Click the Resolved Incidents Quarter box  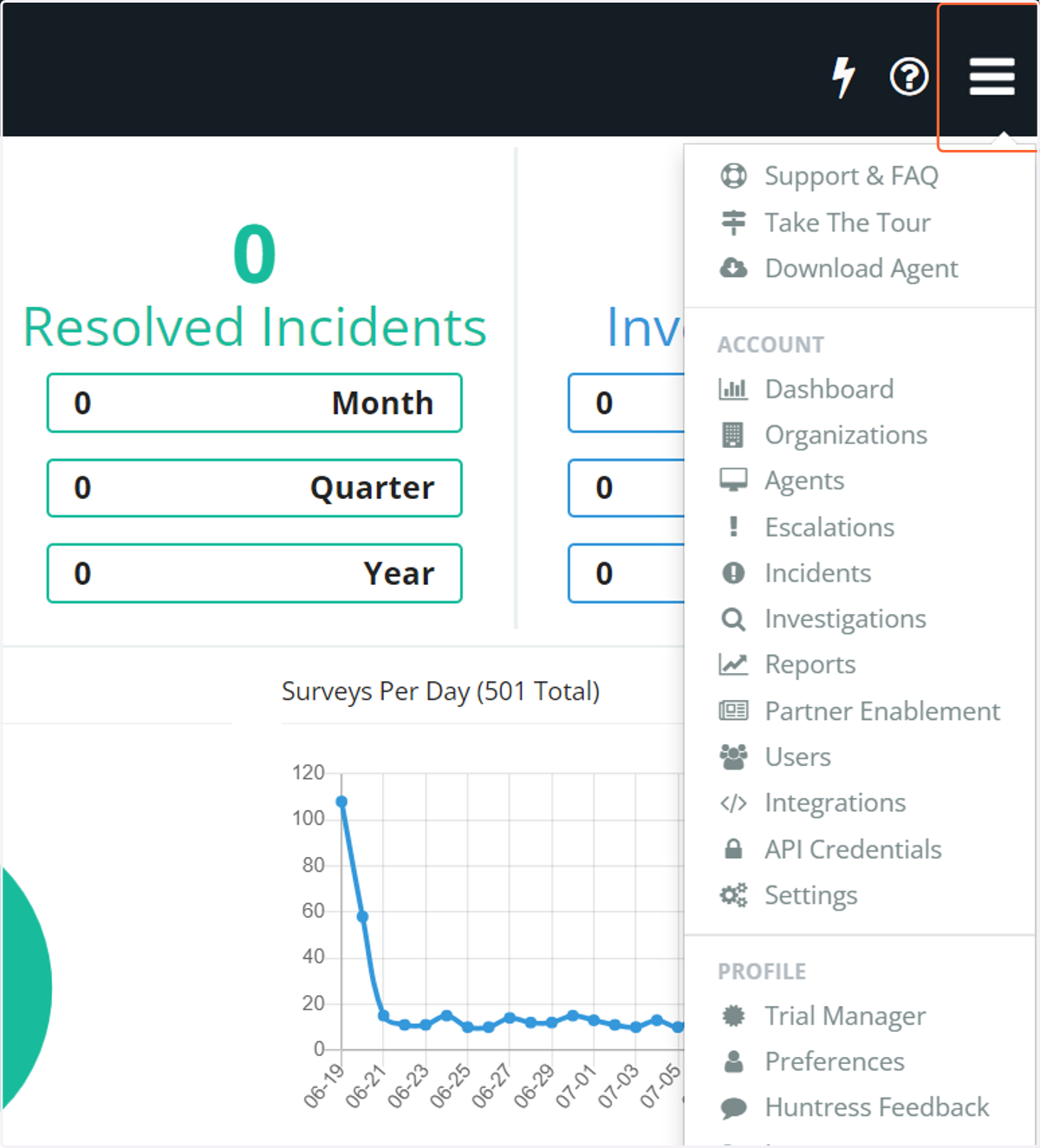(255, 488)
